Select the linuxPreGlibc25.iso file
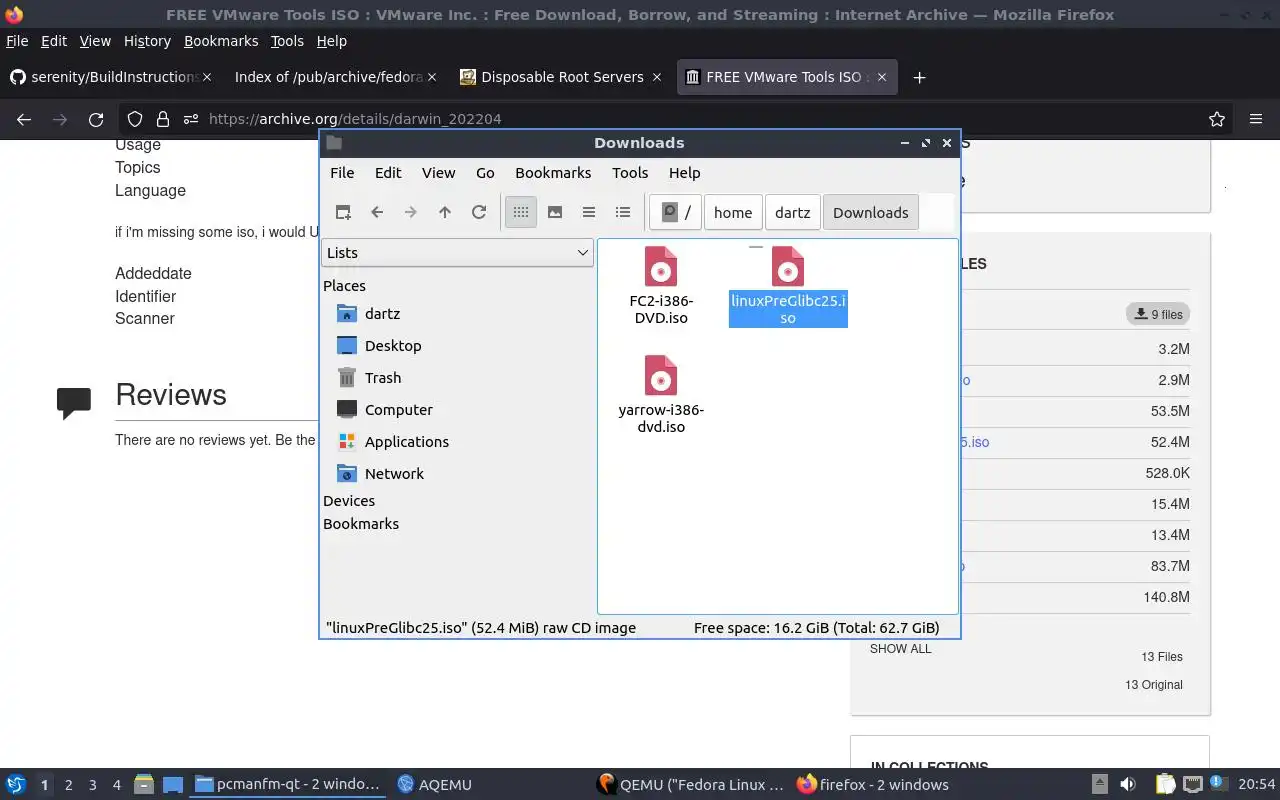The height and width of the screenshot is (800, 1280). 788,286
